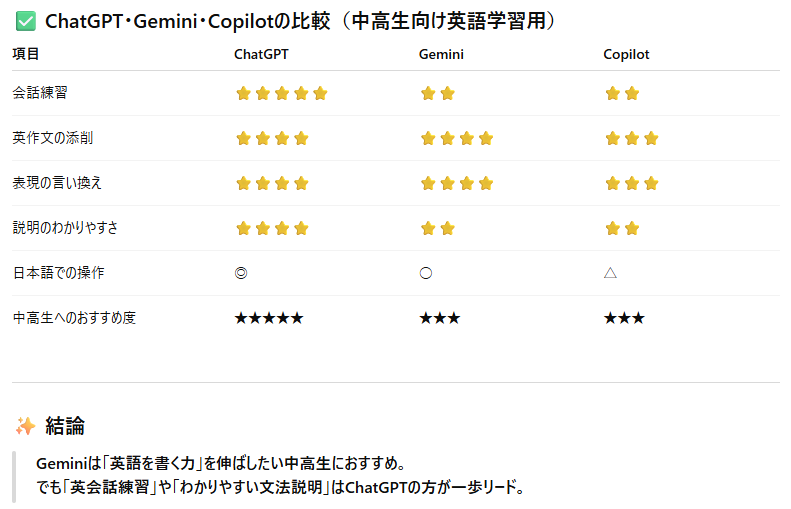This screenshot has height=509, width=791.
Task: Click the ○ symbol in the Gemini column
Action: (x=426, y=273)
